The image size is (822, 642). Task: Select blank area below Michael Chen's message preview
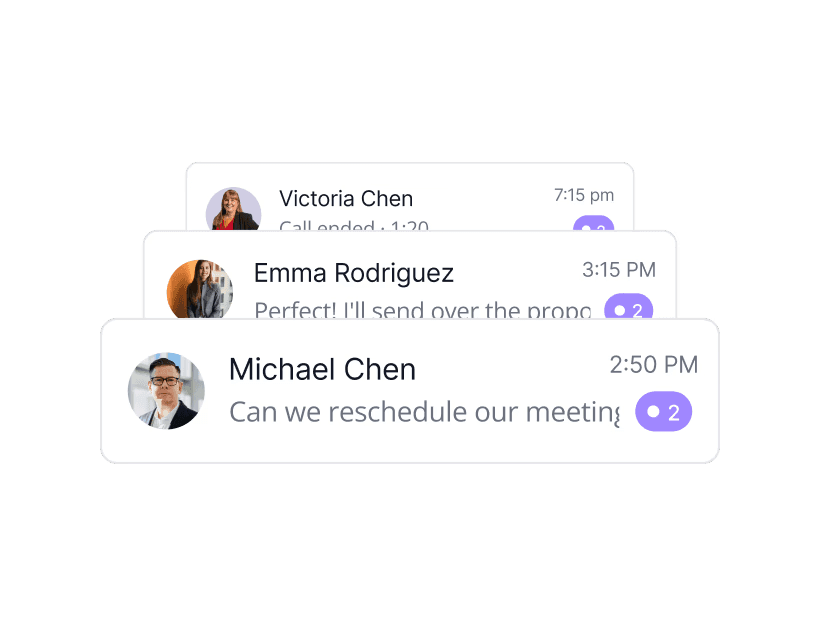[409, 445]
